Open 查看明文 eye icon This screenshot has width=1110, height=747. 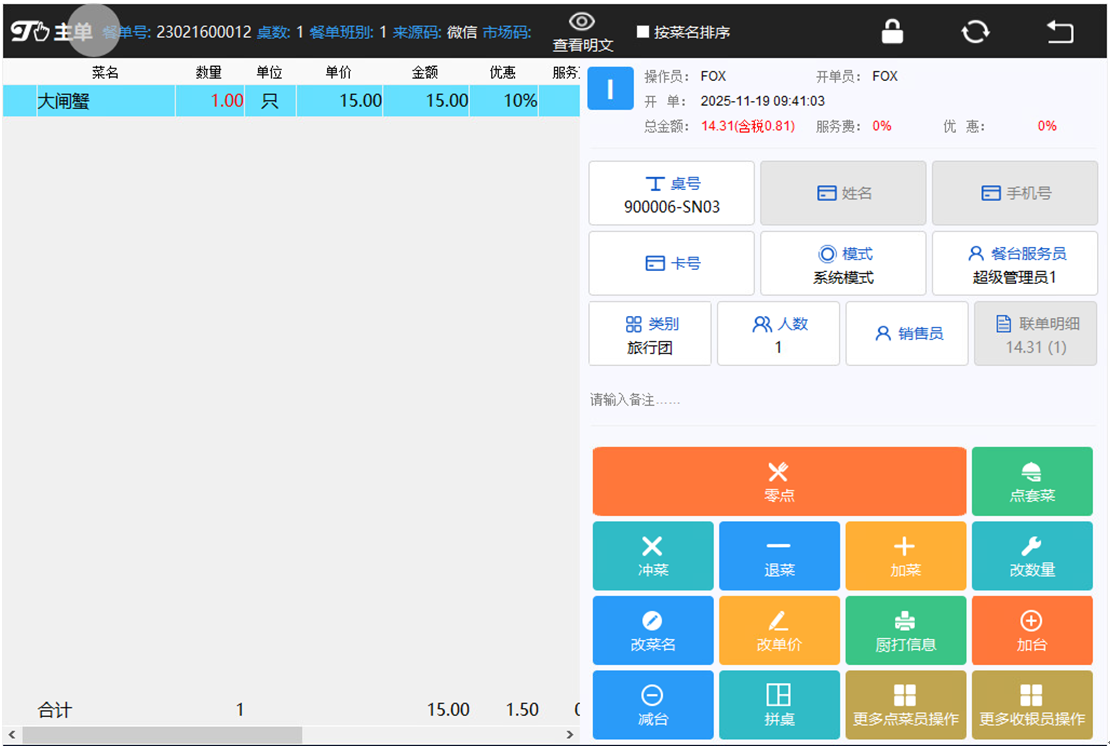pyautogui.click(x=582, y=22)
